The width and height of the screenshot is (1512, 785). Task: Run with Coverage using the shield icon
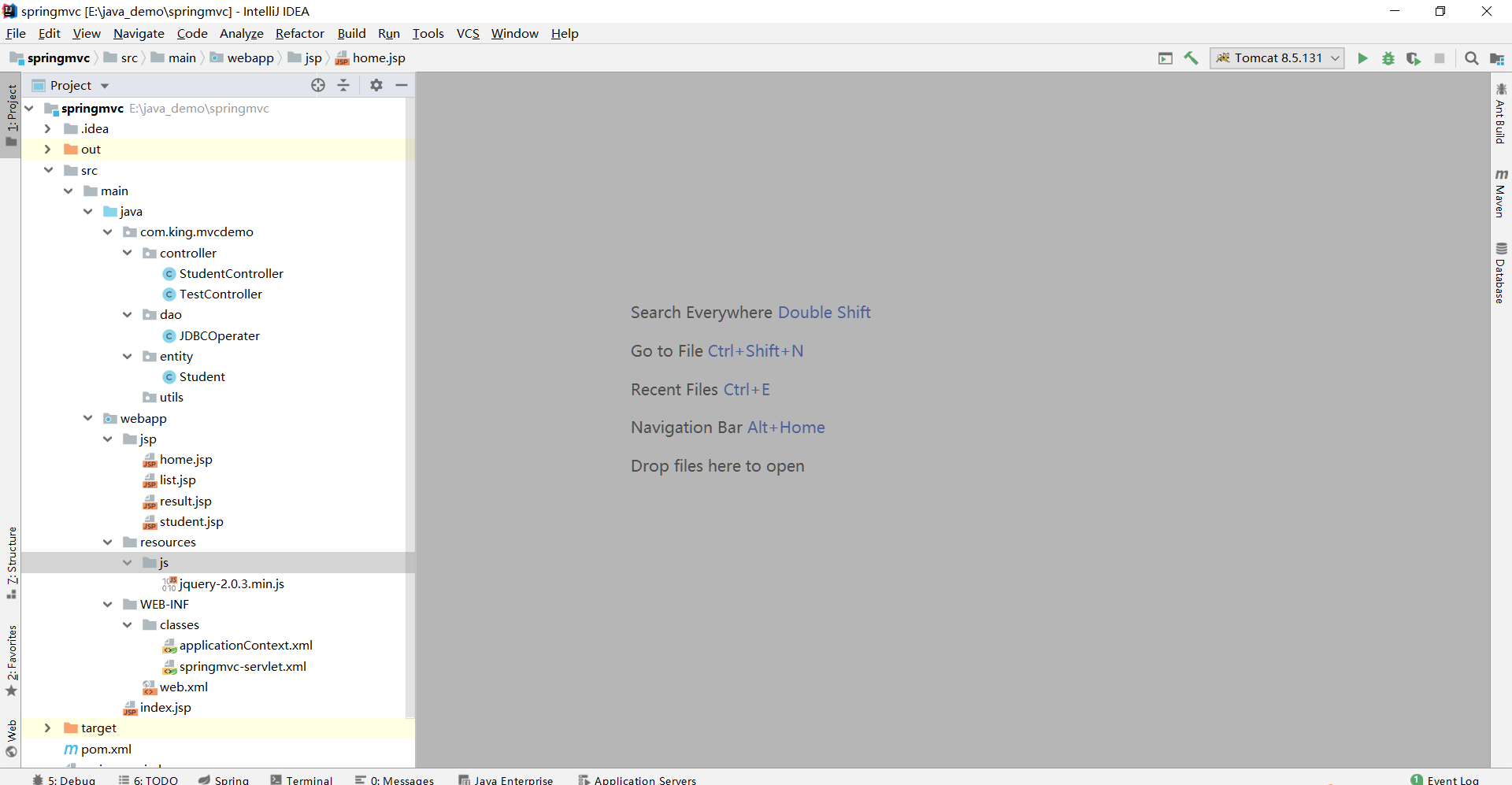(x=1414, y=58)
